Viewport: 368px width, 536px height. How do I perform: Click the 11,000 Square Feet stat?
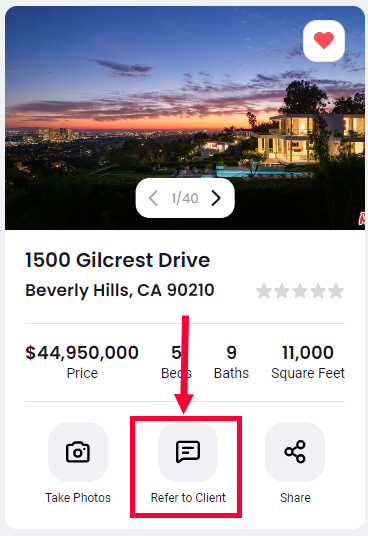[x=308, y=362]
